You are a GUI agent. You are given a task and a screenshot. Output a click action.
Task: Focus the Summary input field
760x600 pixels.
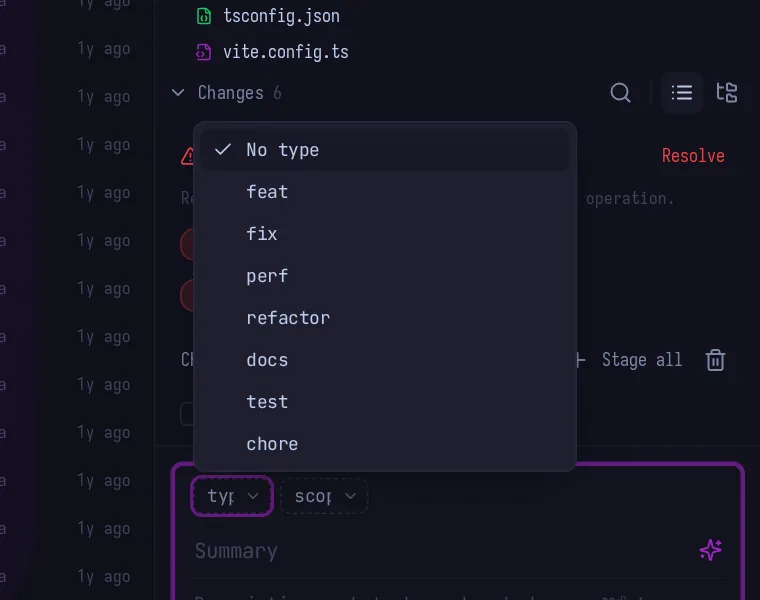tap(443, 551)
